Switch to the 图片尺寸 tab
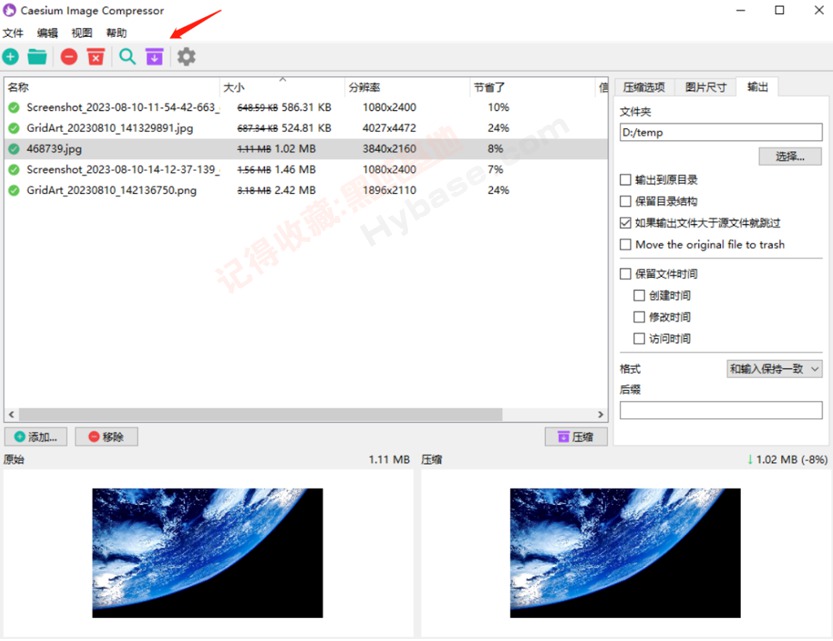 706,87
